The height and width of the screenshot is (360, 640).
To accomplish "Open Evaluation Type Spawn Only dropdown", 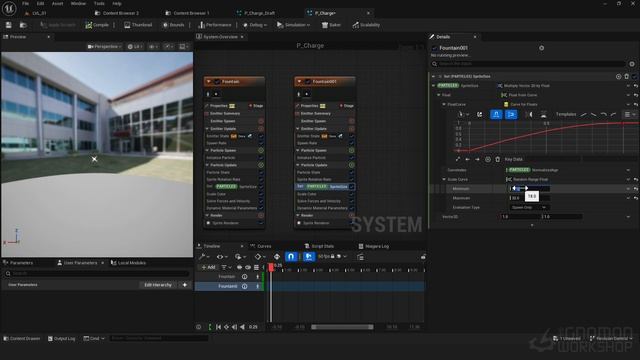I will (x=529, y=207).
